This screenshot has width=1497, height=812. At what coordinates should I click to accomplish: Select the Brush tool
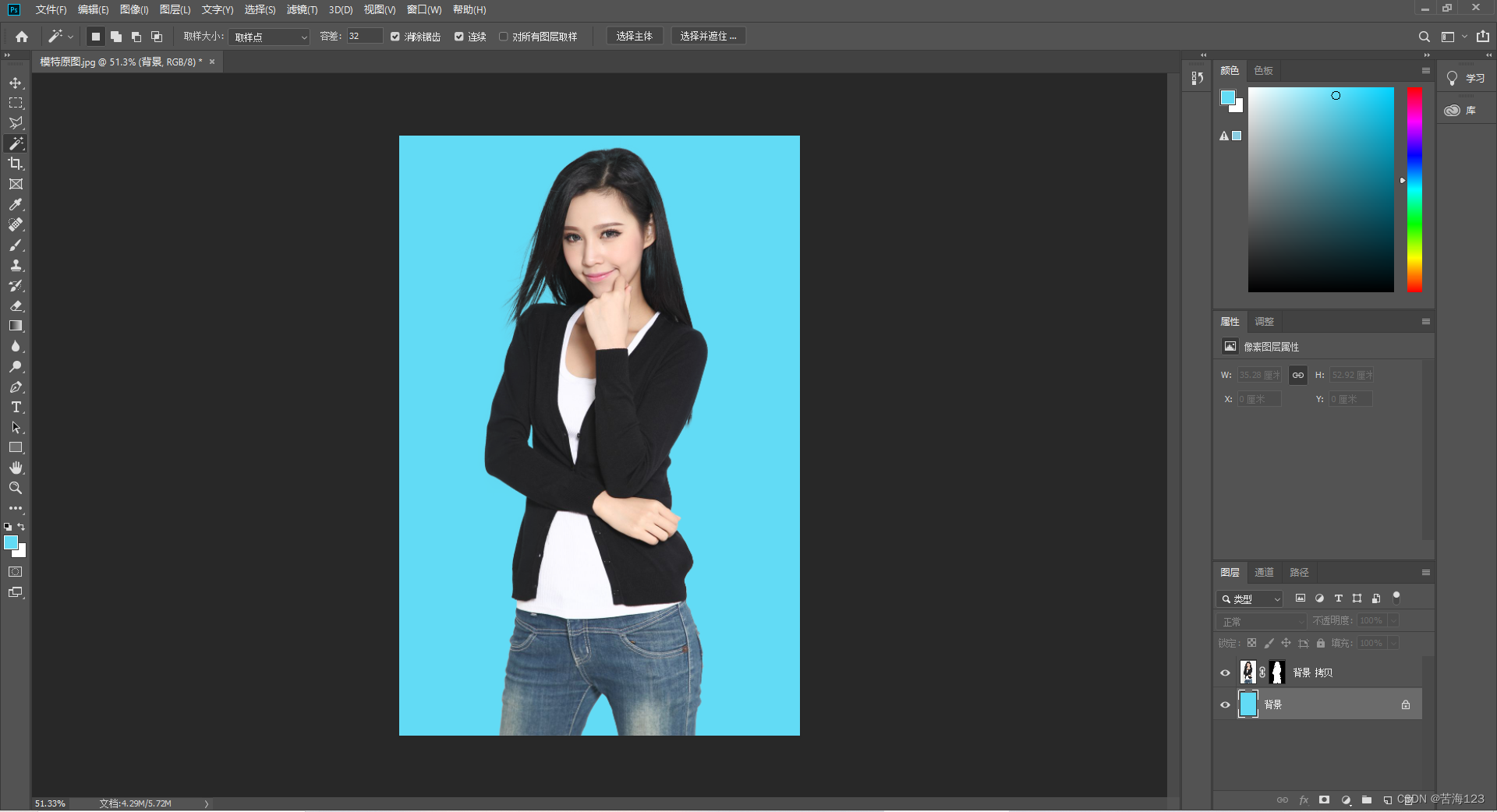pyautogui.click(x=16, y=245)
